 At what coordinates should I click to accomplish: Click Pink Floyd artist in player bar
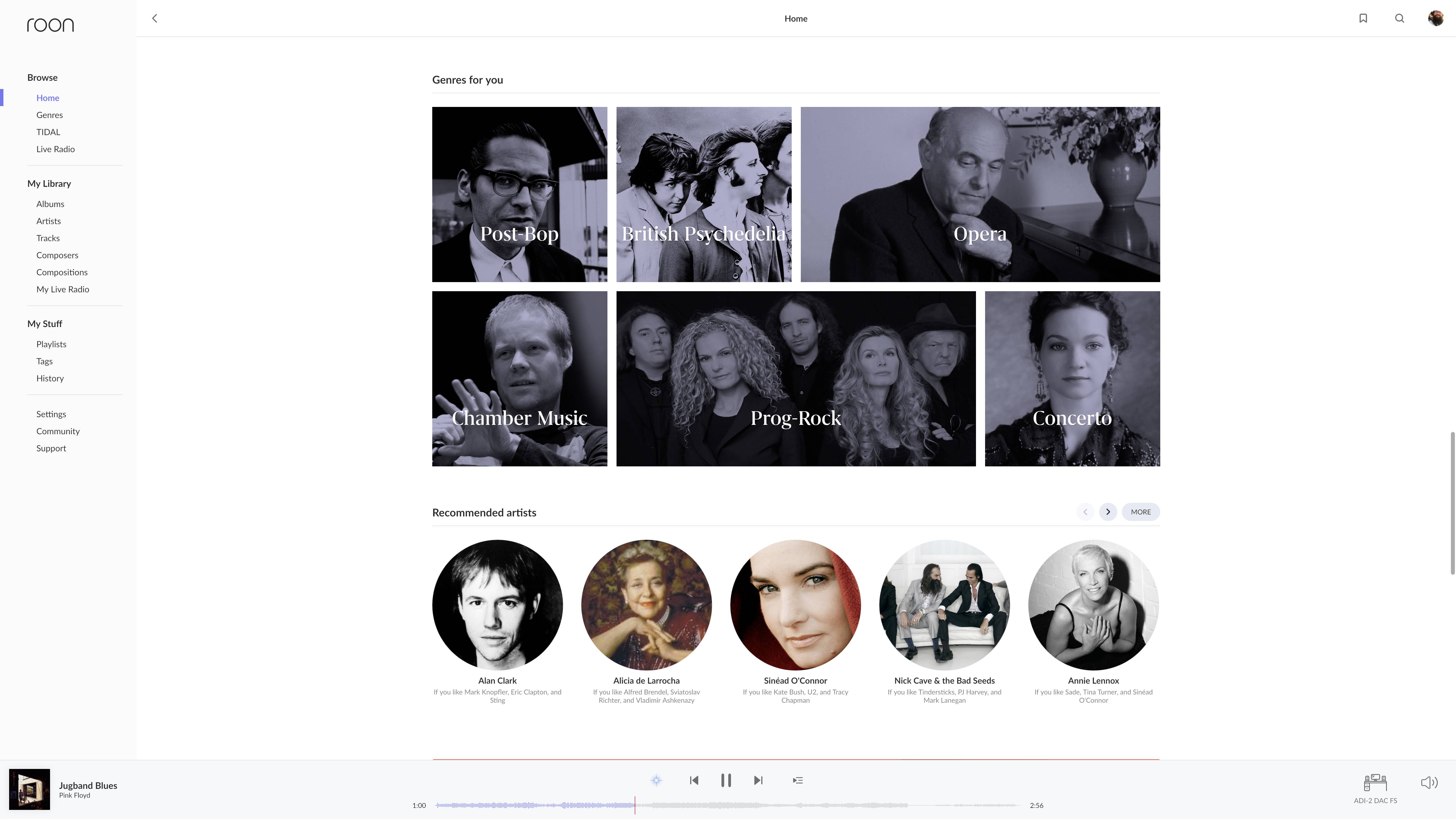(75, 795)
